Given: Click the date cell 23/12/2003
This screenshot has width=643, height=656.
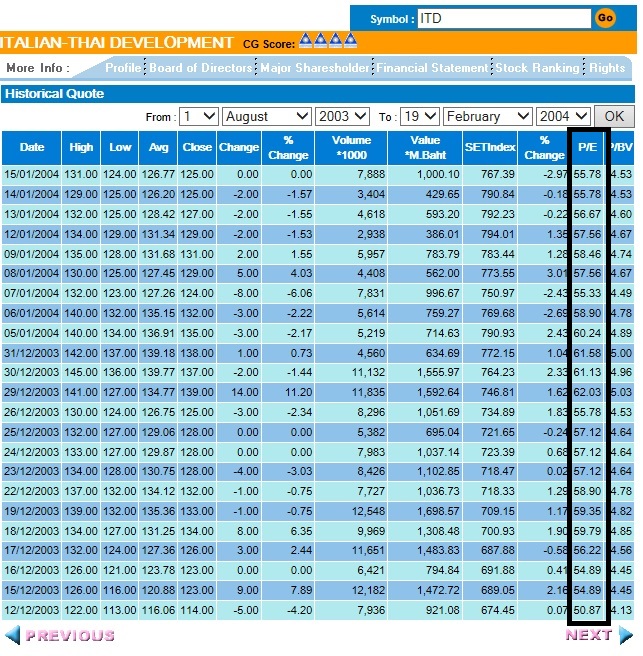Looking at the screenshot, I should [31, 472].
